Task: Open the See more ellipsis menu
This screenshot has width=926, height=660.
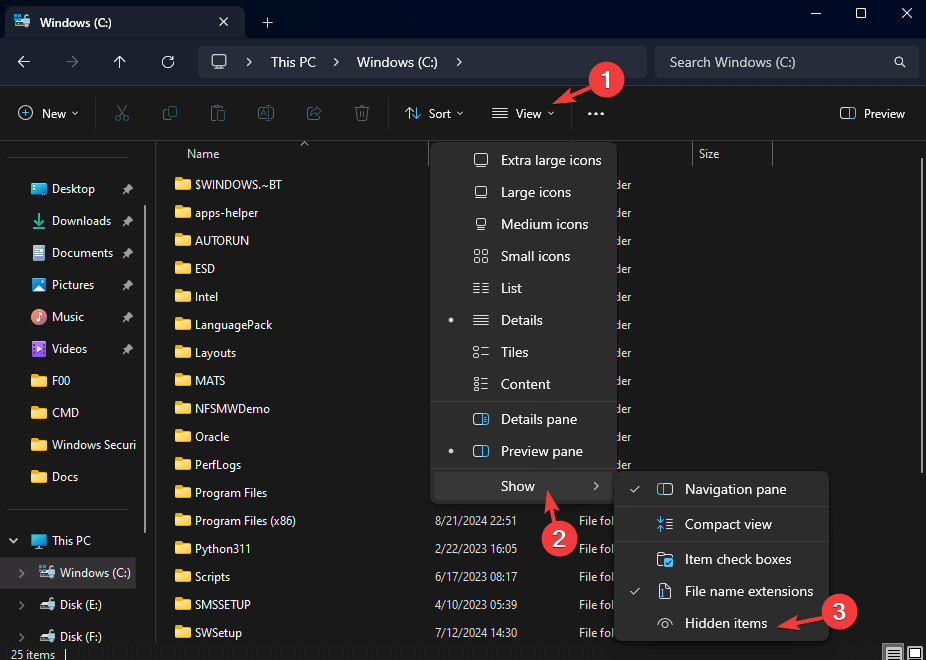Action: tap(596, 113)
